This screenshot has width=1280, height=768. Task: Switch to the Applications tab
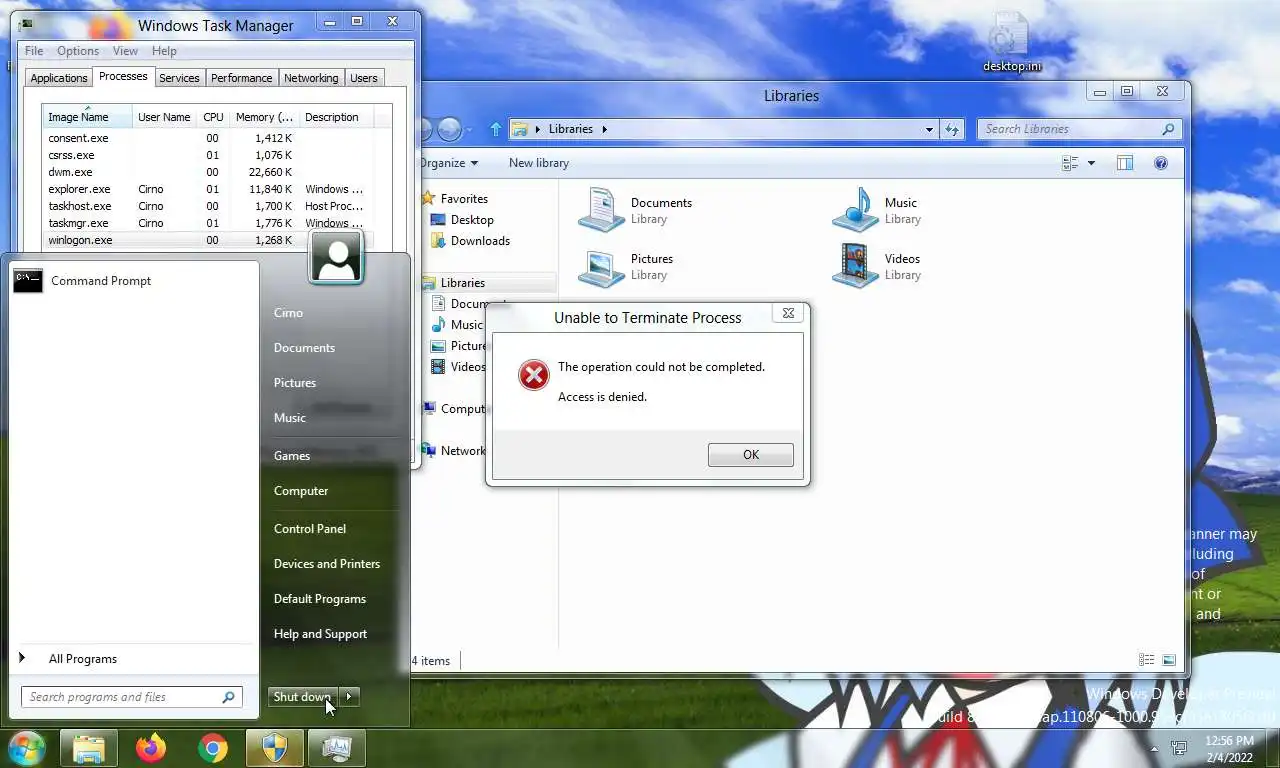(x=59, y=78)
